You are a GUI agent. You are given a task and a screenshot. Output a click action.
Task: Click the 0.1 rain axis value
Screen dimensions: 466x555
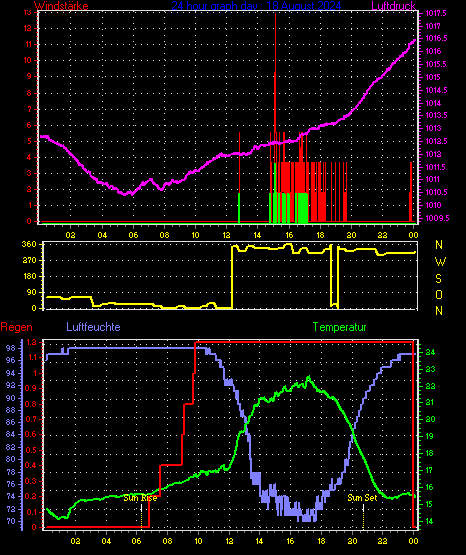click(x=30, y=512)
